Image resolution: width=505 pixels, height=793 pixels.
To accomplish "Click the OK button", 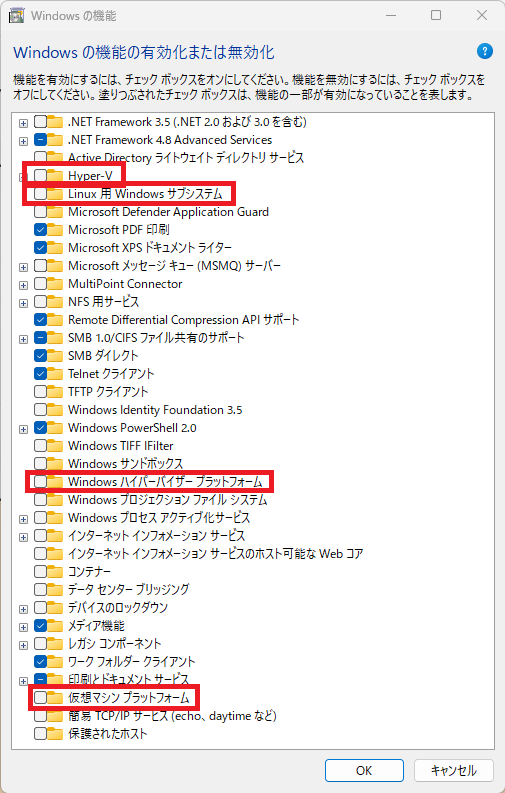I will pos(364,770).
